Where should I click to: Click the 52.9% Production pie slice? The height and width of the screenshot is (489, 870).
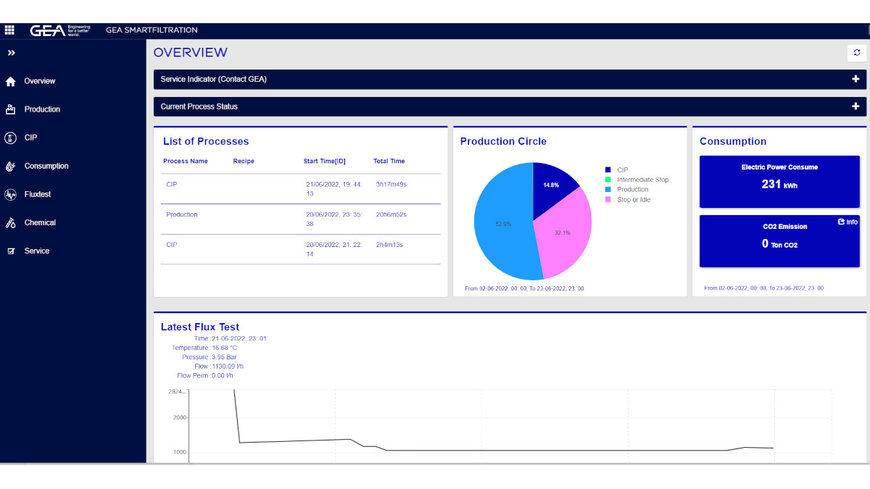pos(502,224)
